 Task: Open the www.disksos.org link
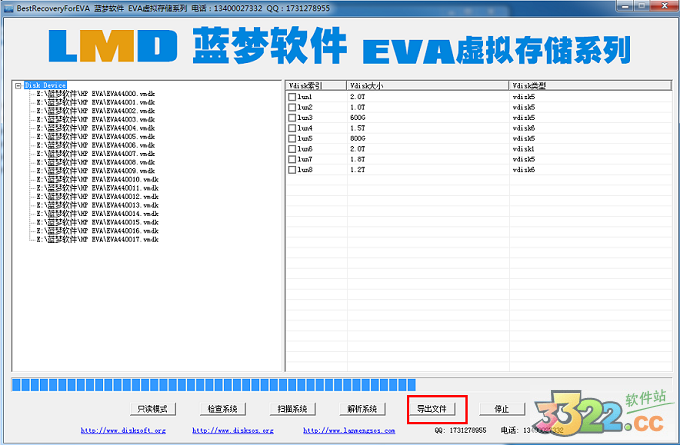click(233, 430)
